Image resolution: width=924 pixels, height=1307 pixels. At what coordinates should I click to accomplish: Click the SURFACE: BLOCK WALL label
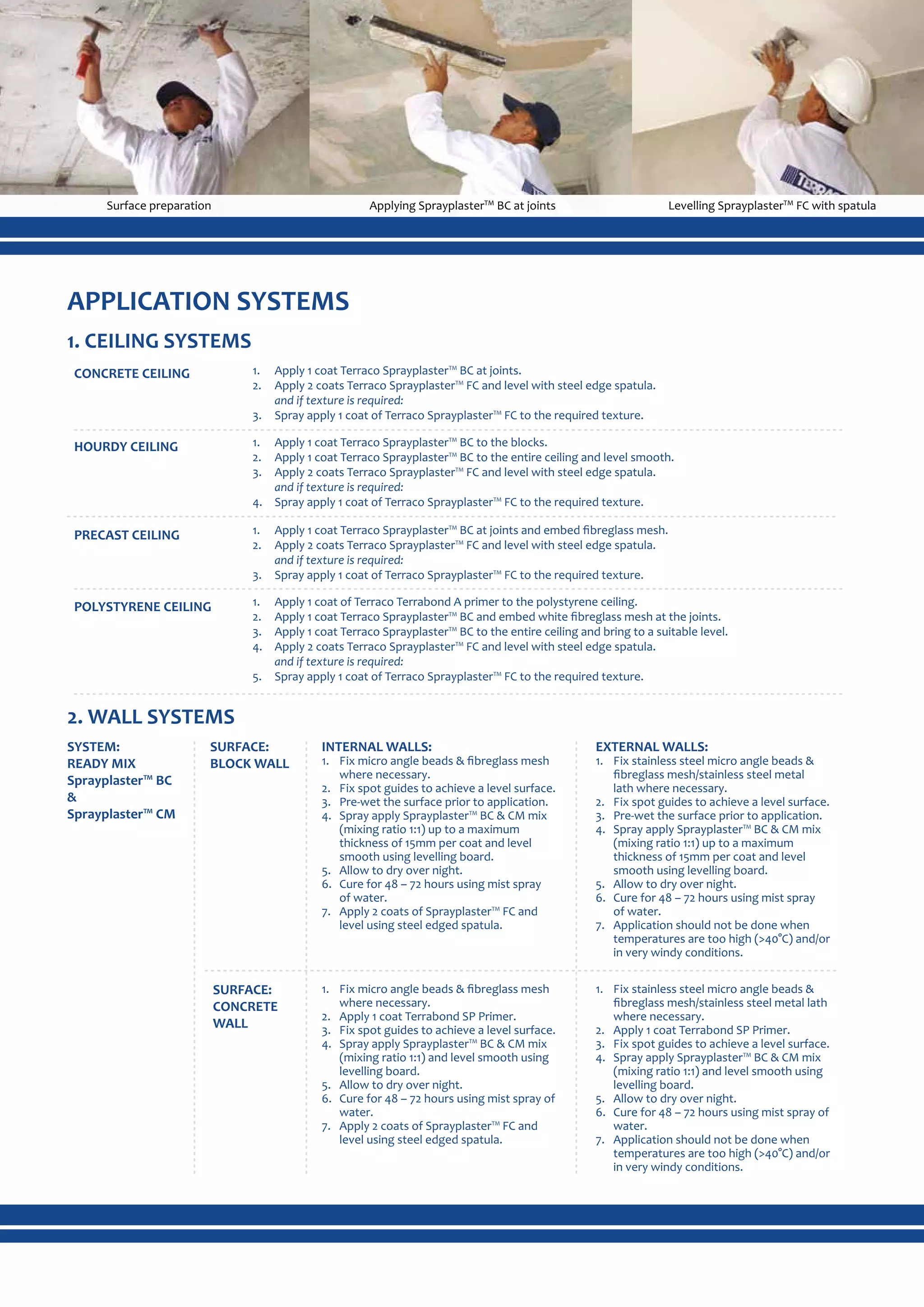click(x=249, y=755)
